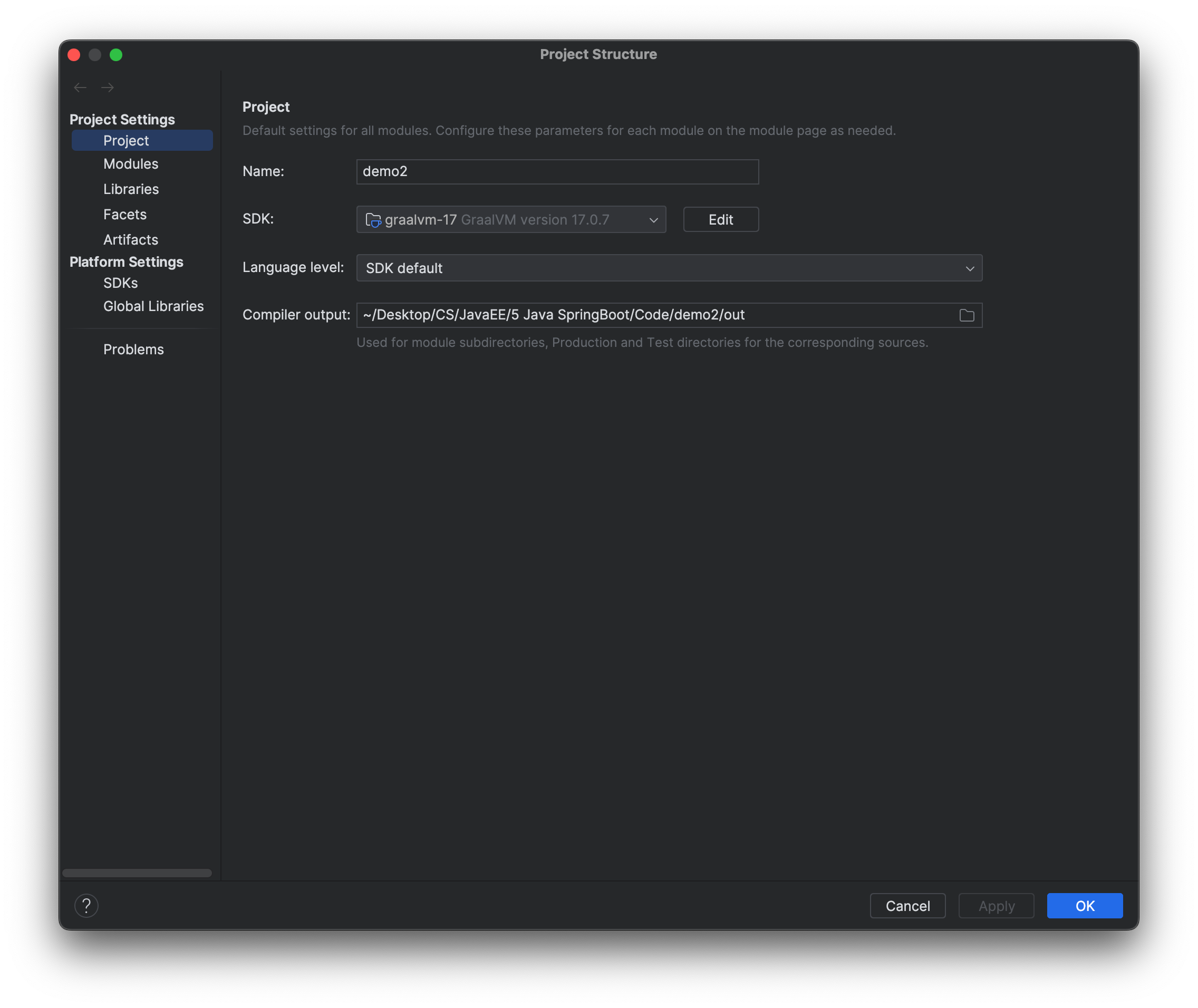The height and width of the screenshot is (1008, 1198).
Task: Select Facets in the sidebar
Action: pyautogui.click(x=124, y=214)
